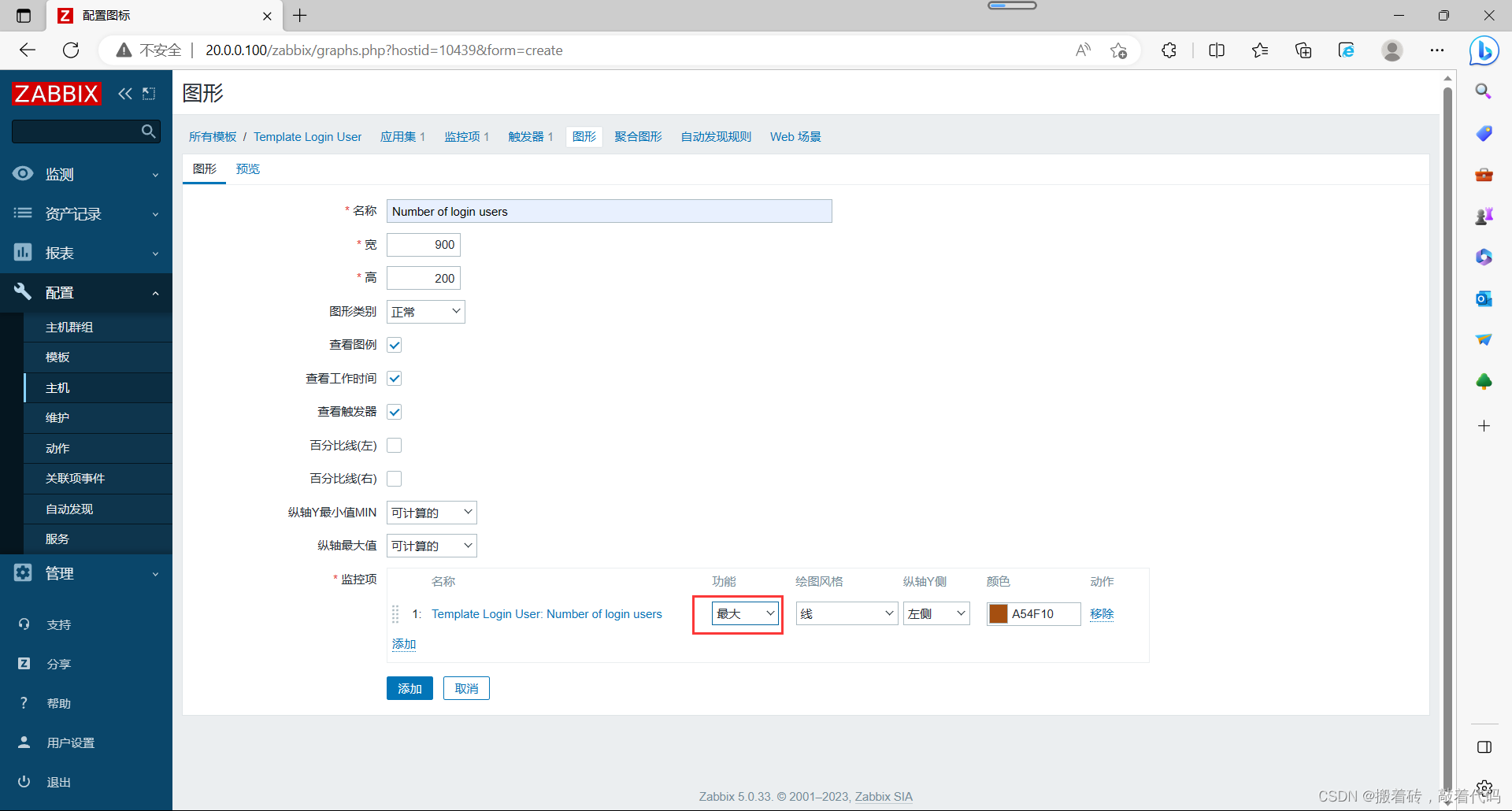
Task: Click the Configuration wrench icon
Action: (x=23, y=292)
